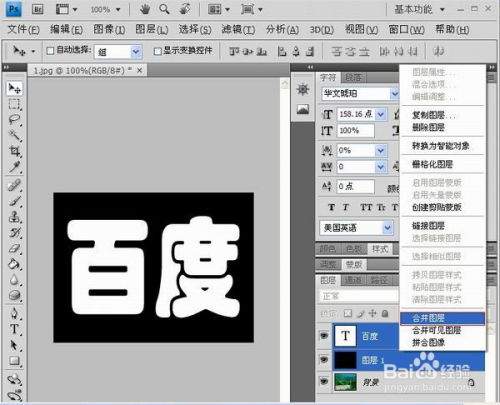Select the Dodge tool
This screenshot has width=500, height=405.
point(14,296)
